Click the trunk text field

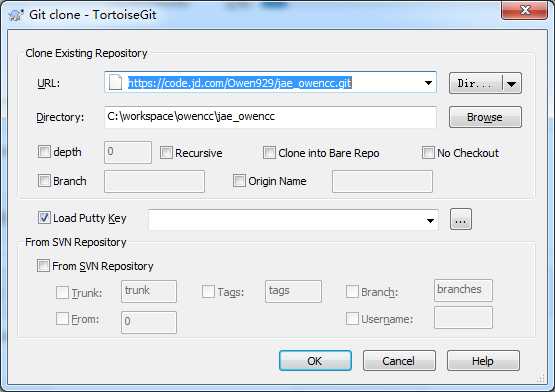point(149,291)
